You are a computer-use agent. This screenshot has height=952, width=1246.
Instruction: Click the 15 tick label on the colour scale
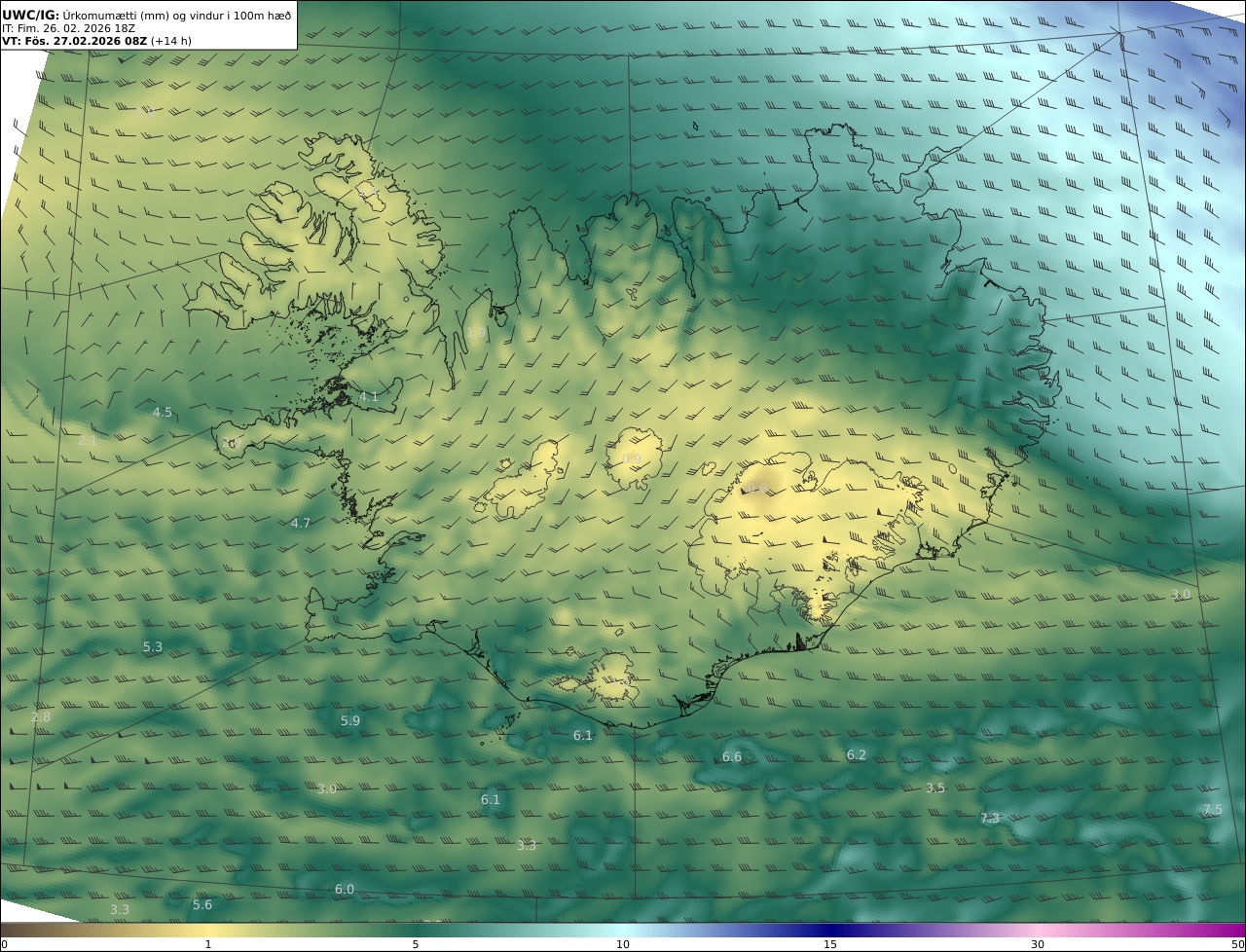[x=830, y=945]
